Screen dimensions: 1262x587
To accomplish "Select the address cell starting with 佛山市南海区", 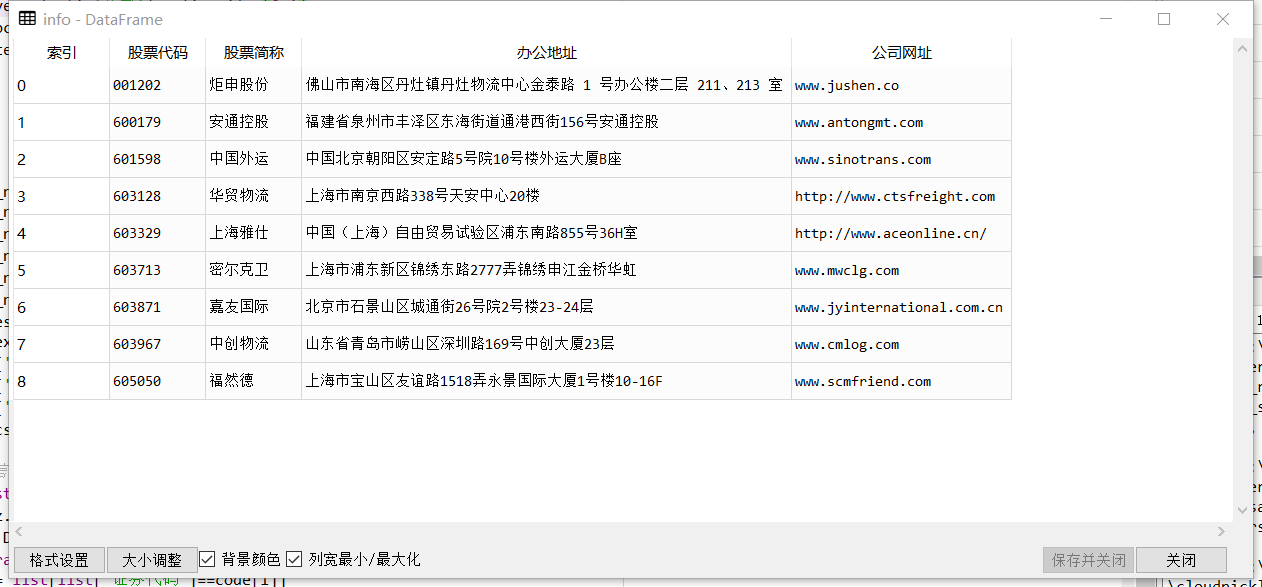I will coord(547,86).
